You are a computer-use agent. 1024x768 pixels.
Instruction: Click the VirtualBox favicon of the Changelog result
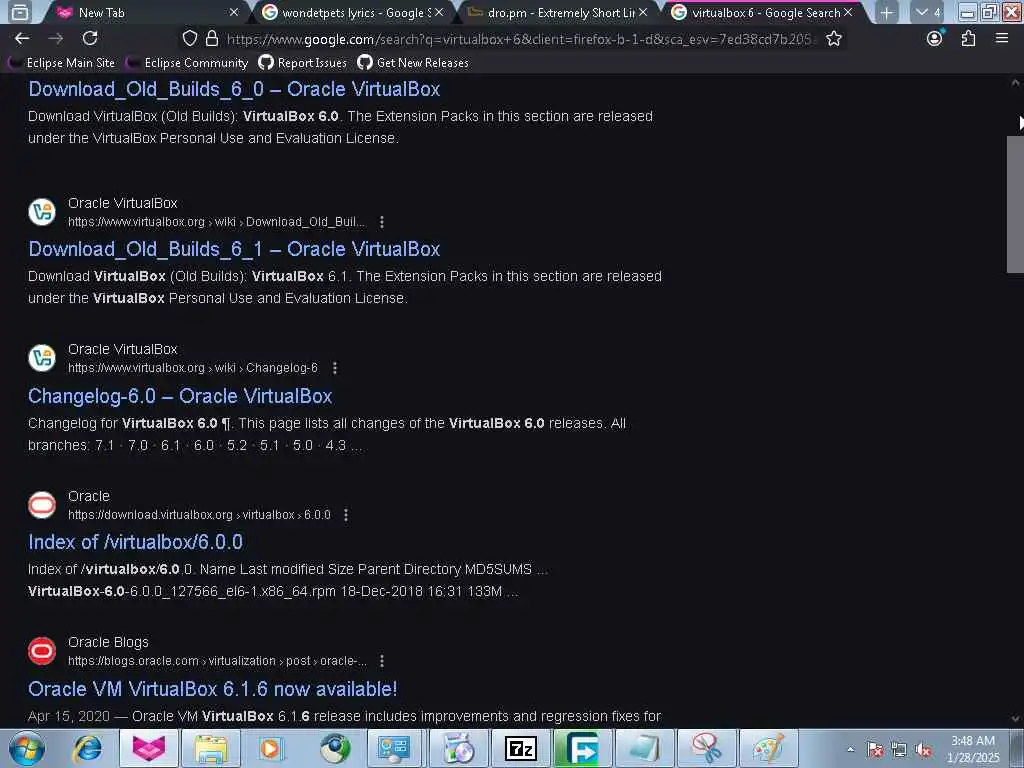42,358
